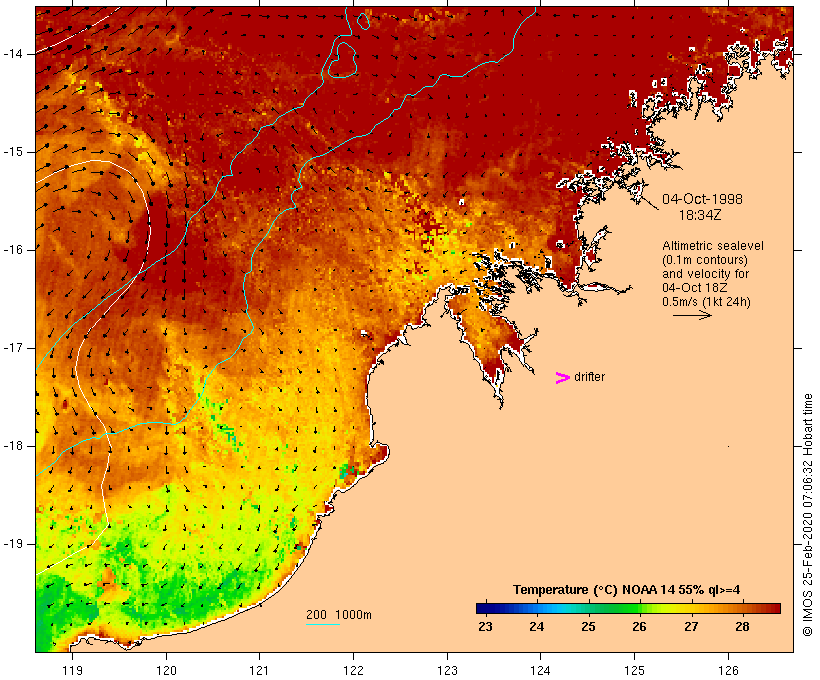Click the "and velocity for" legend line

tap(705, 274)
